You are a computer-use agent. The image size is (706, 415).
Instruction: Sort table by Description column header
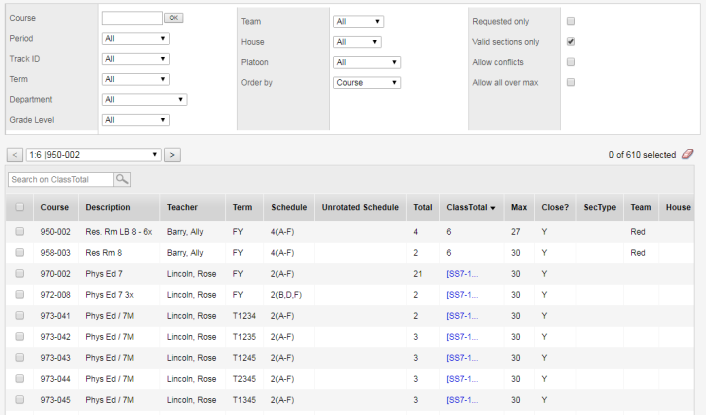[108, 208]
